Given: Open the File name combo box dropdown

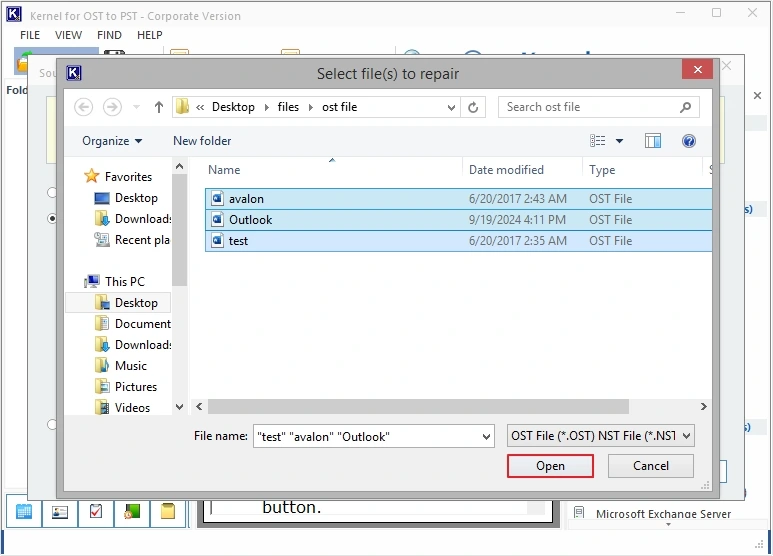Looking at the screenshot, I should (486, 437).
